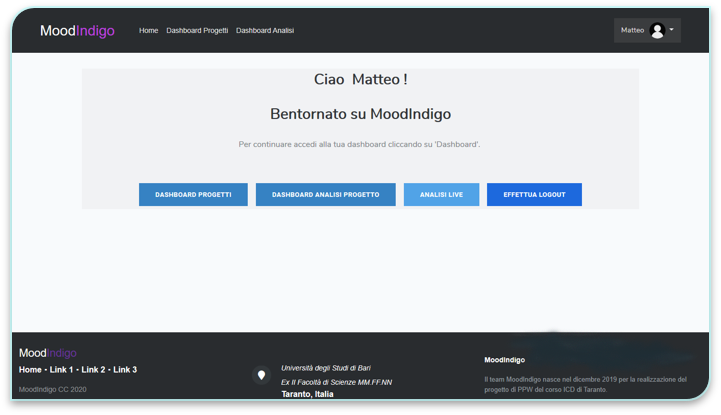Click the Effettua Logout button
The image size is (721, 415).
(x=534, y=195)
